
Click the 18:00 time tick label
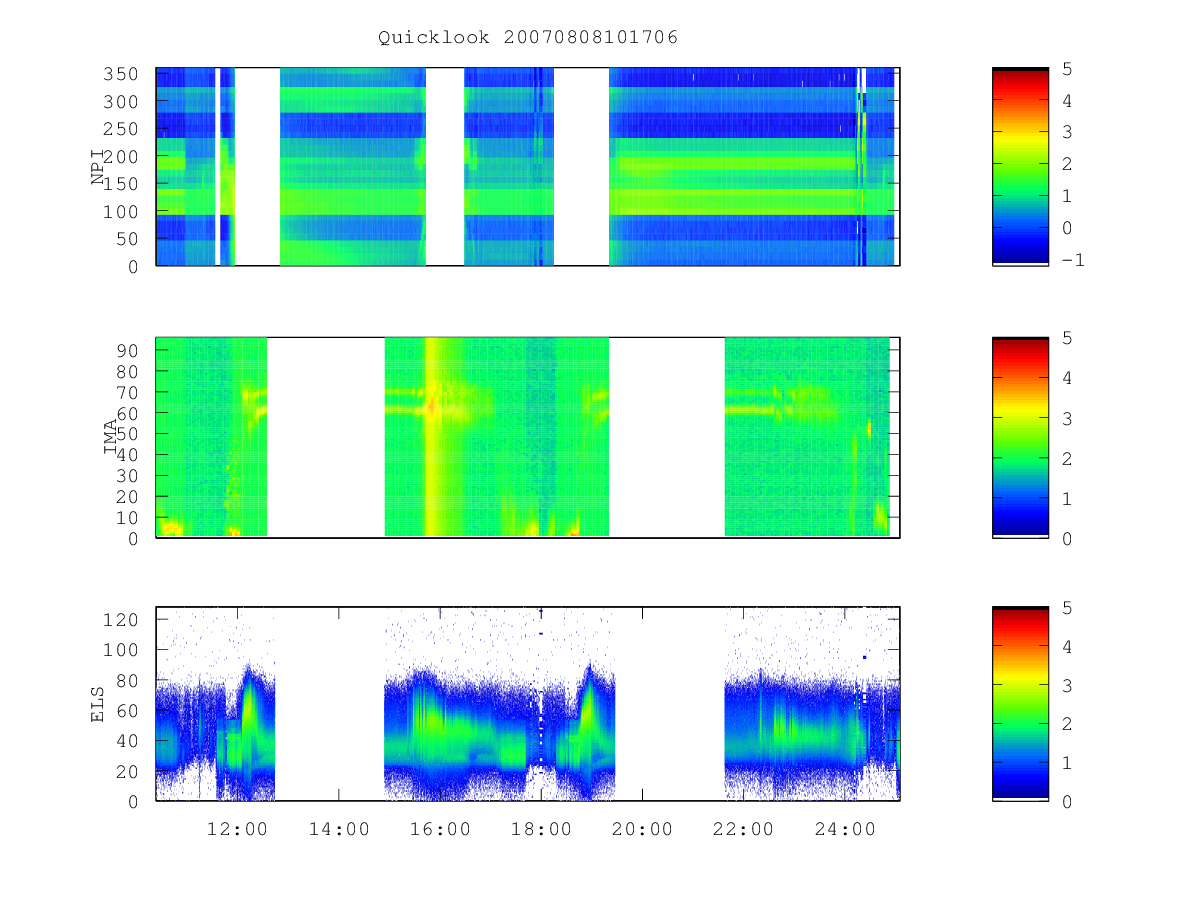tap(541, 829)
